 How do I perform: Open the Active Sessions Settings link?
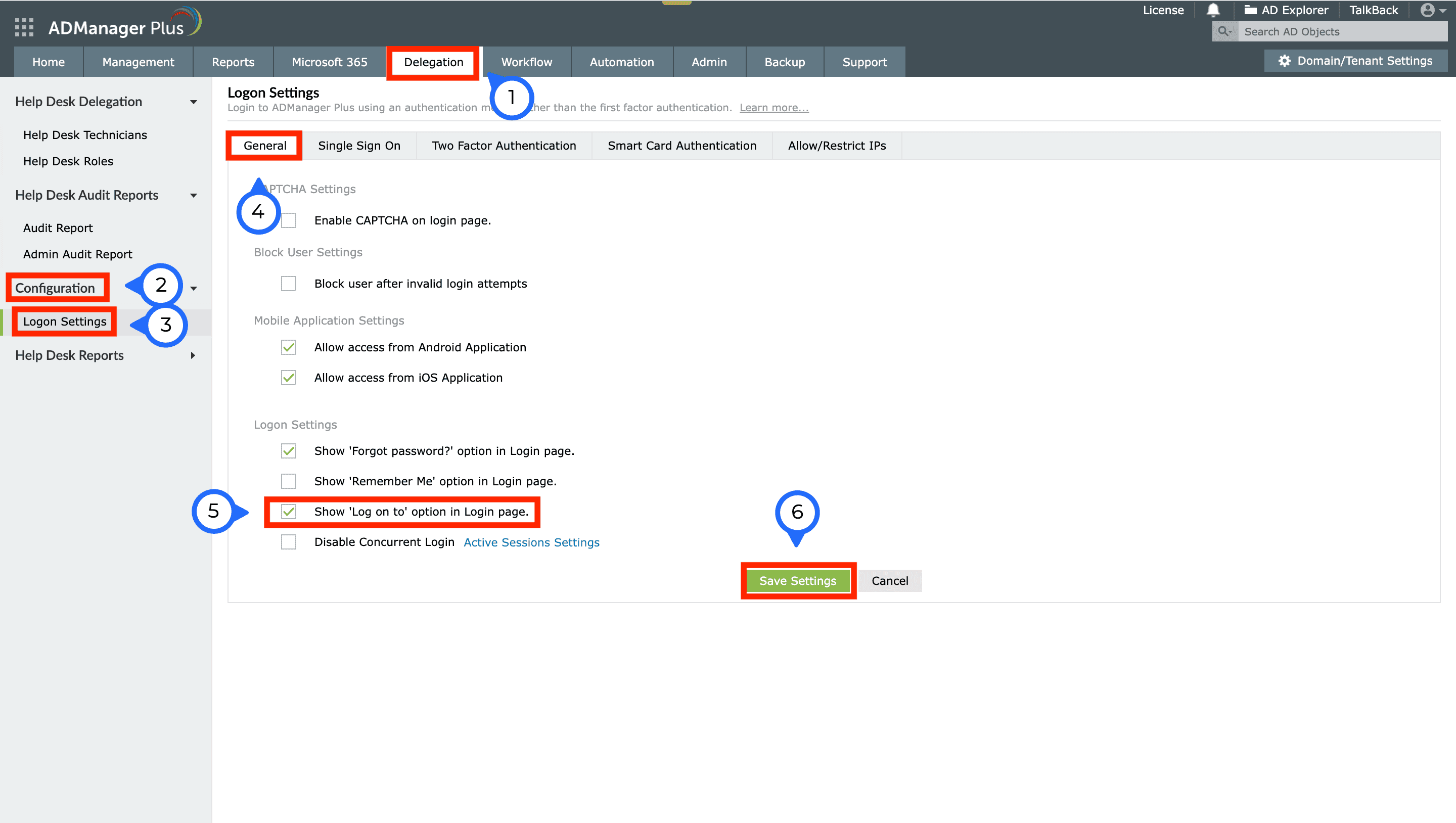coord(531,542)
